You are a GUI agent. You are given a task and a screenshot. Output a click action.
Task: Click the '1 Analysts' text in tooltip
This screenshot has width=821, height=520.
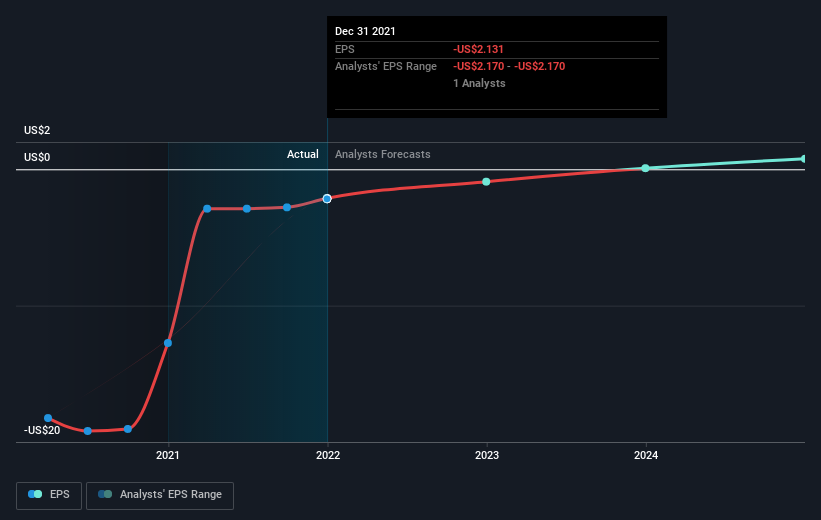pos(479,83)
